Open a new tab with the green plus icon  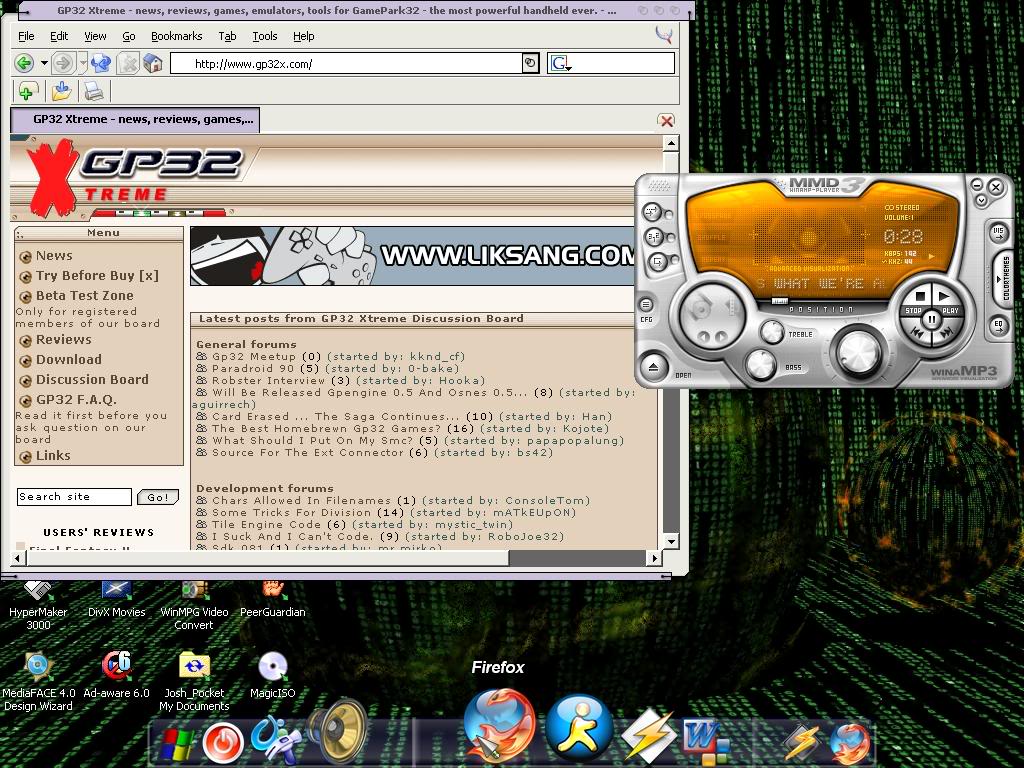[x=27, y=92]
